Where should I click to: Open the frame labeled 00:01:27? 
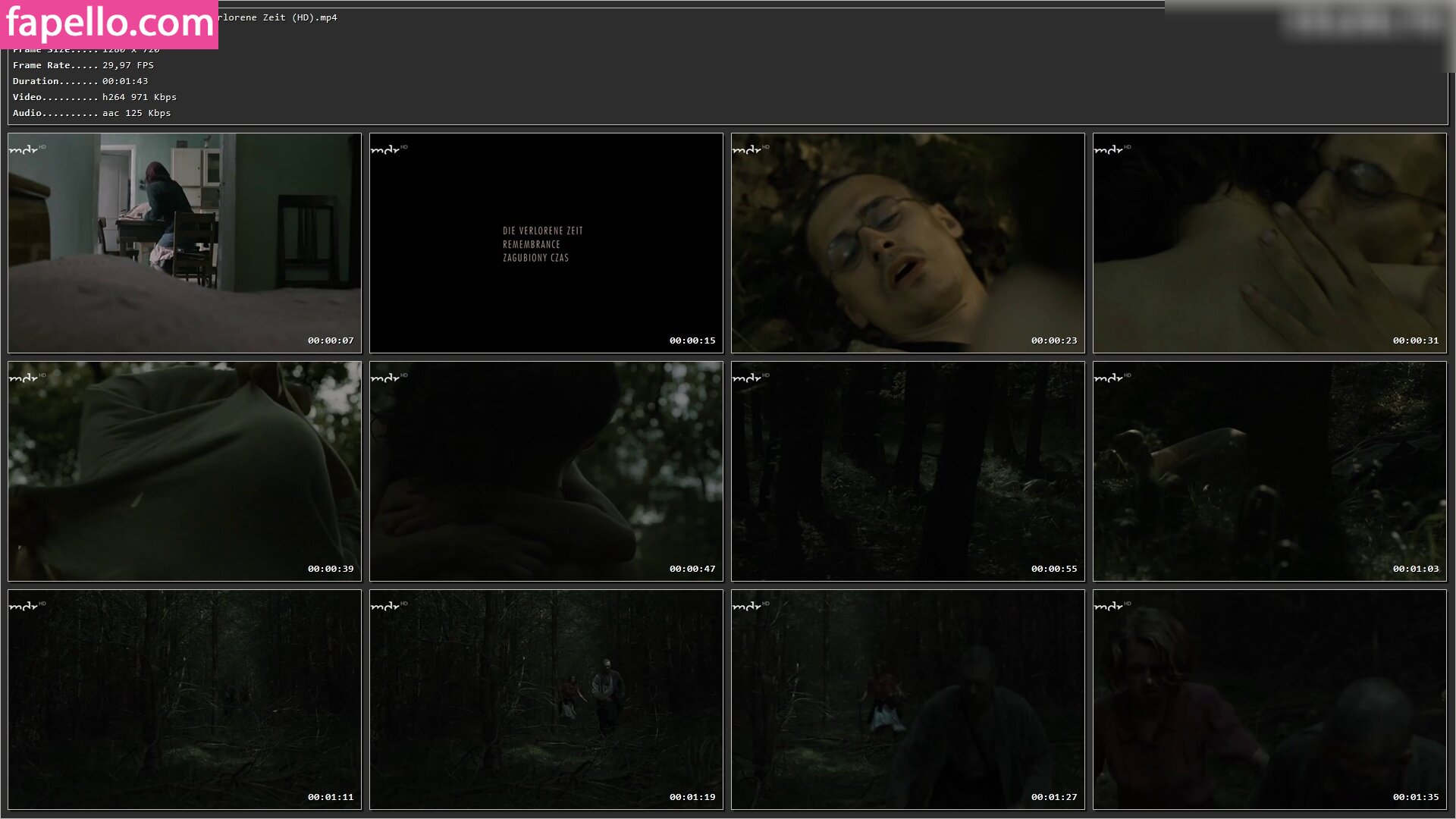908,699
